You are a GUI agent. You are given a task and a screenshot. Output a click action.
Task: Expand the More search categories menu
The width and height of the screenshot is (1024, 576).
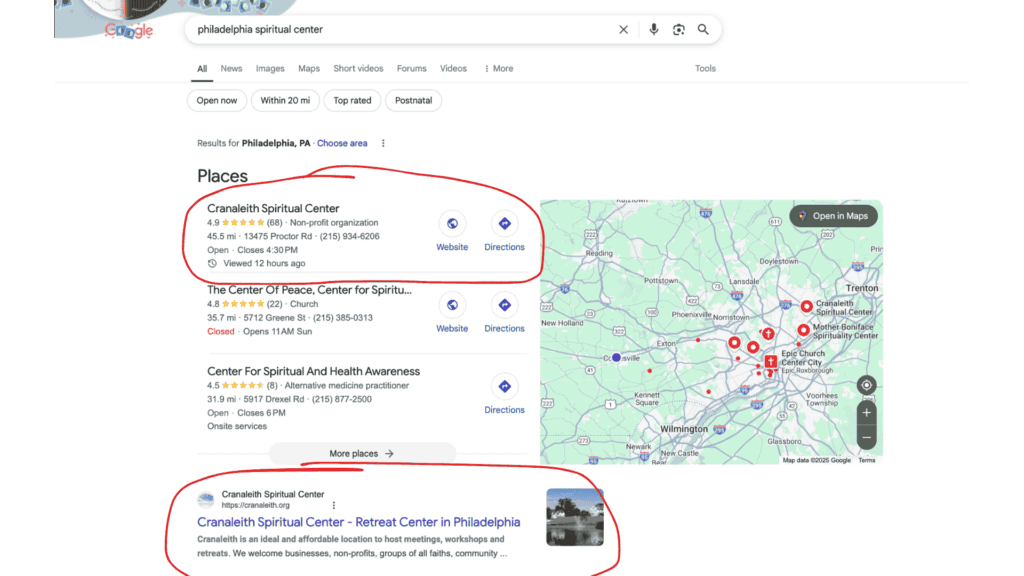pos(499,69)
